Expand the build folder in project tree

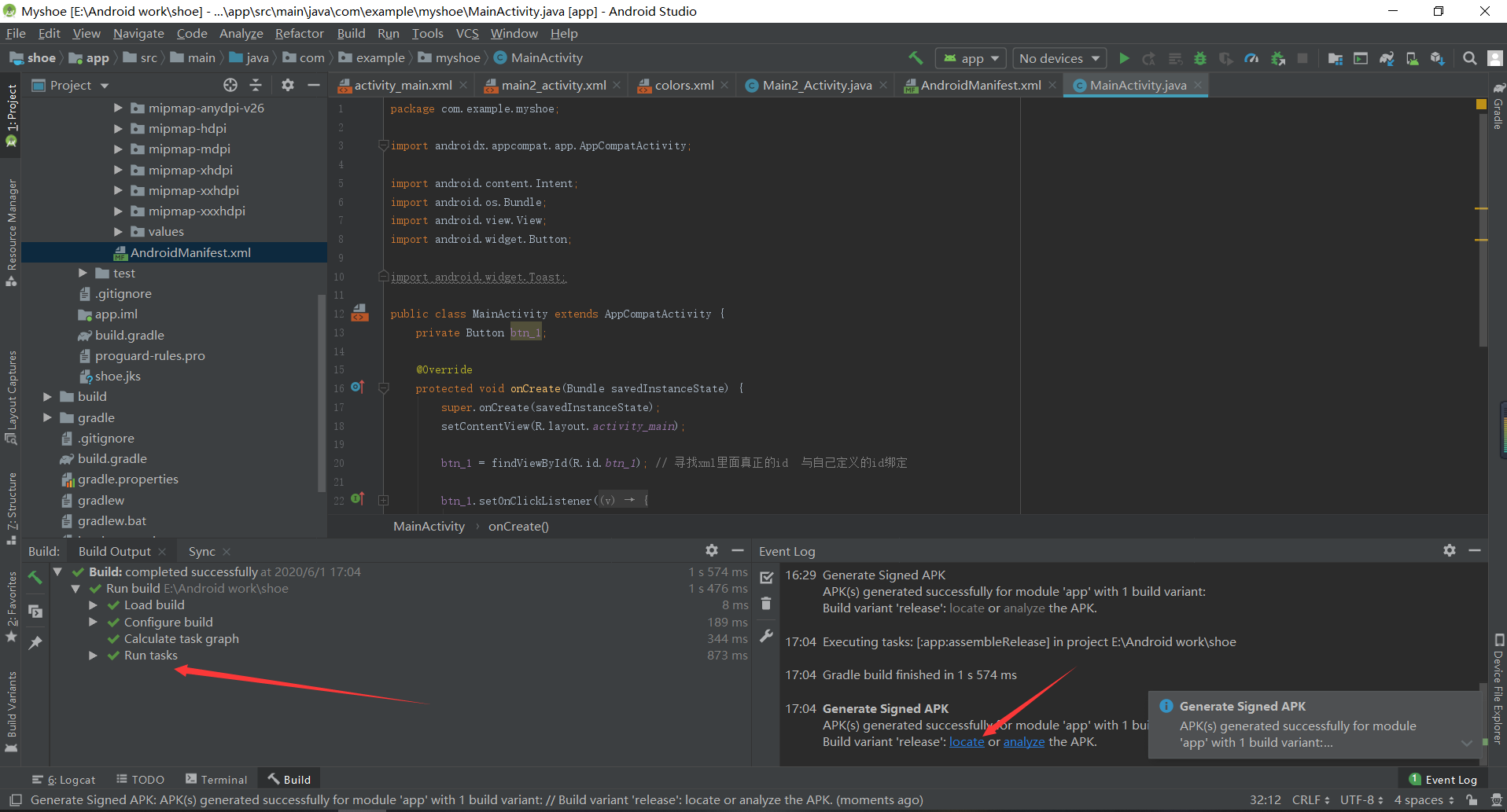click(47, 396)
